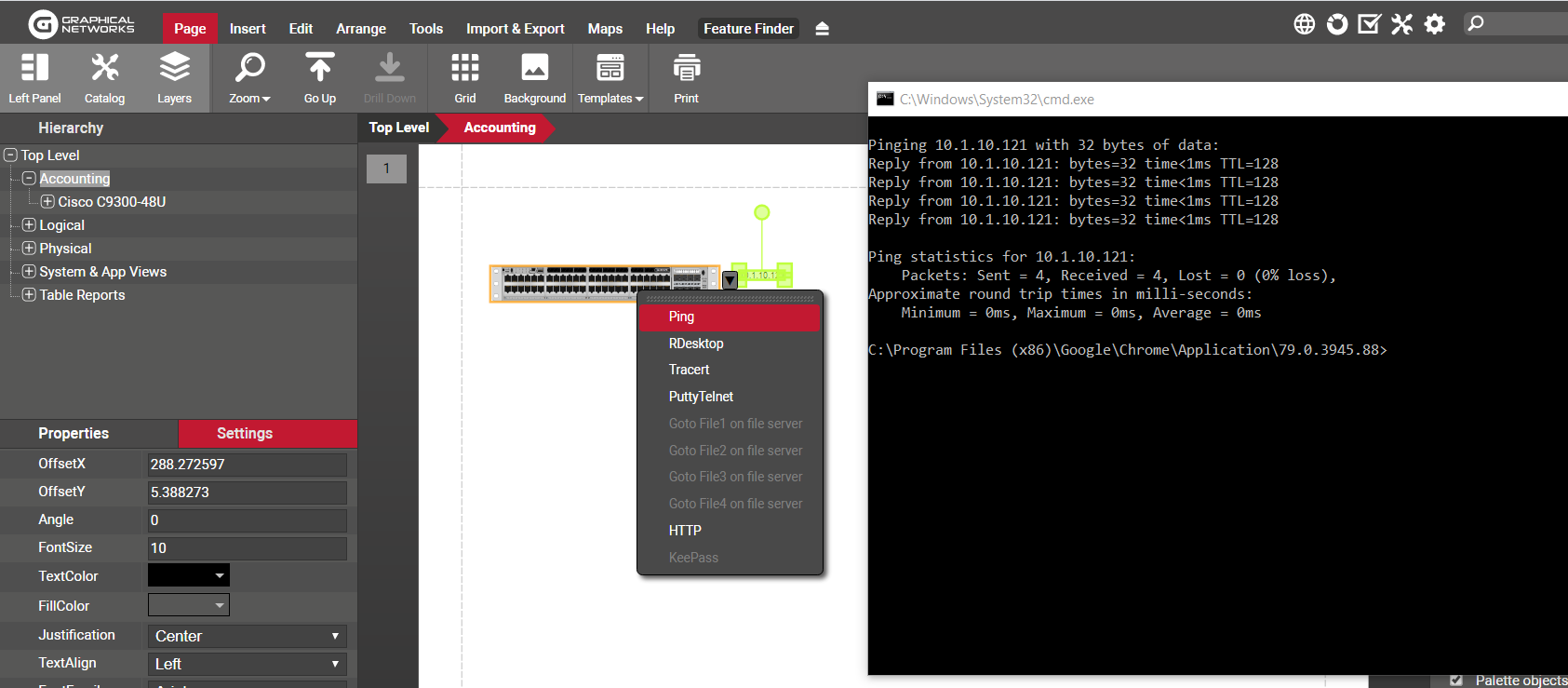Image resolution: width=1568 pixels, height=688 pixels.
Task: Expand the Cisco C9300-48U node
Action: coord(47,201)
